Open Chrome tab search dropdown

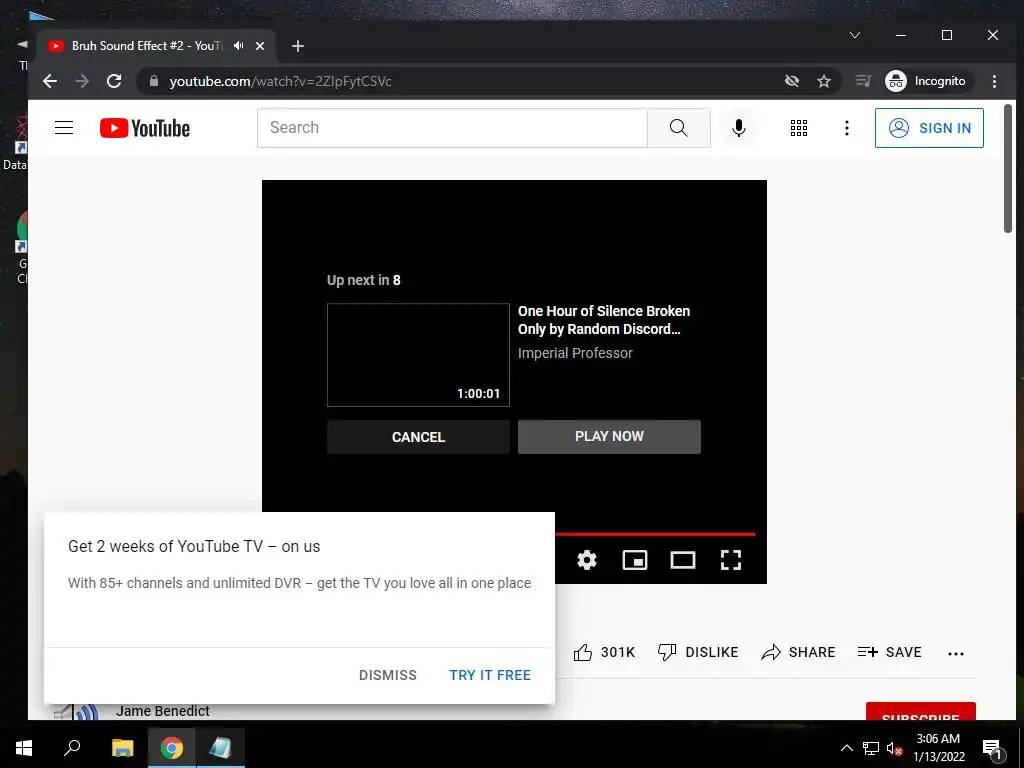(x=854, y=35)
